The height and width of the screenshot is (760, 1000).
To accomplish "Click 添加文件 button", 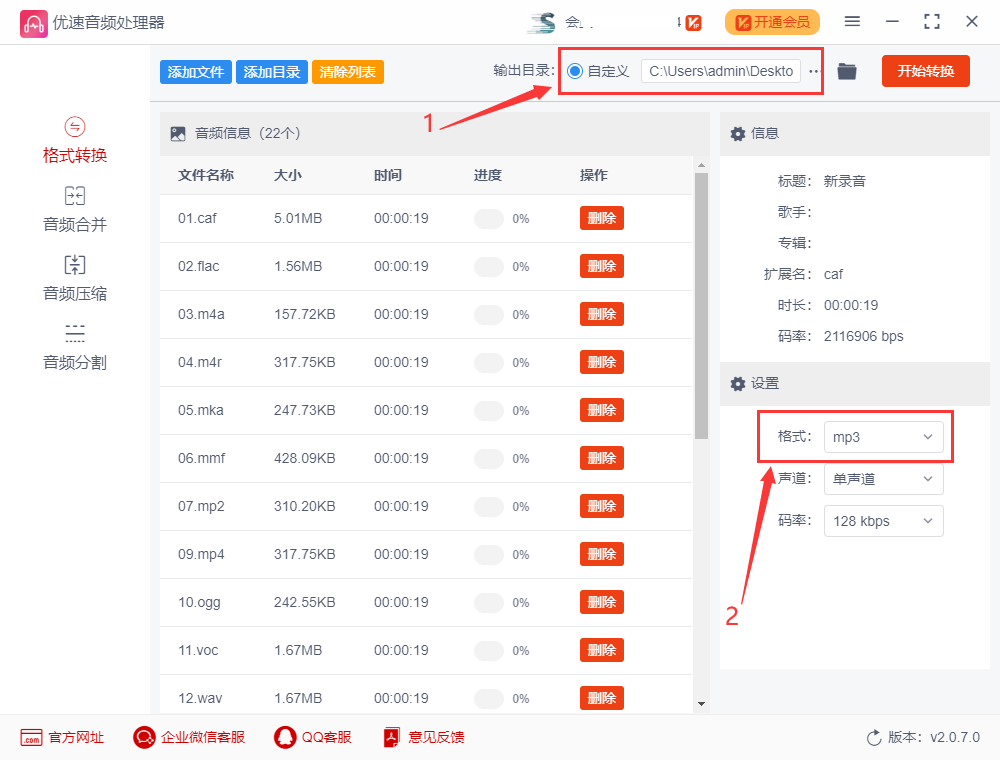I will click(x=196, y=72).
